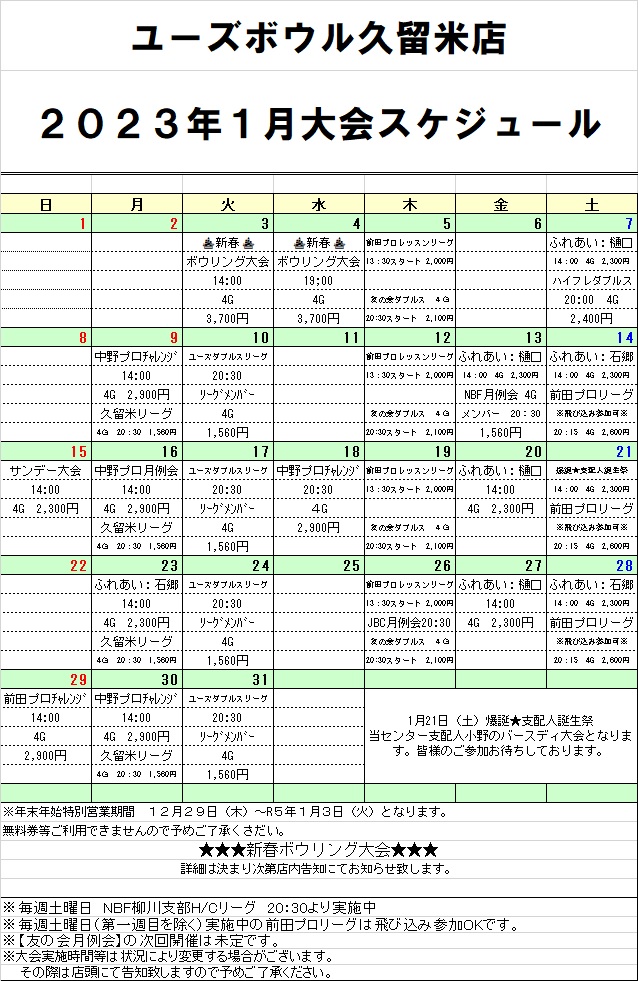Select 爆誕★支配人誕生祭 cell on January 21
The height and width of the screenshot is (981, 638).
coord(592,470)
